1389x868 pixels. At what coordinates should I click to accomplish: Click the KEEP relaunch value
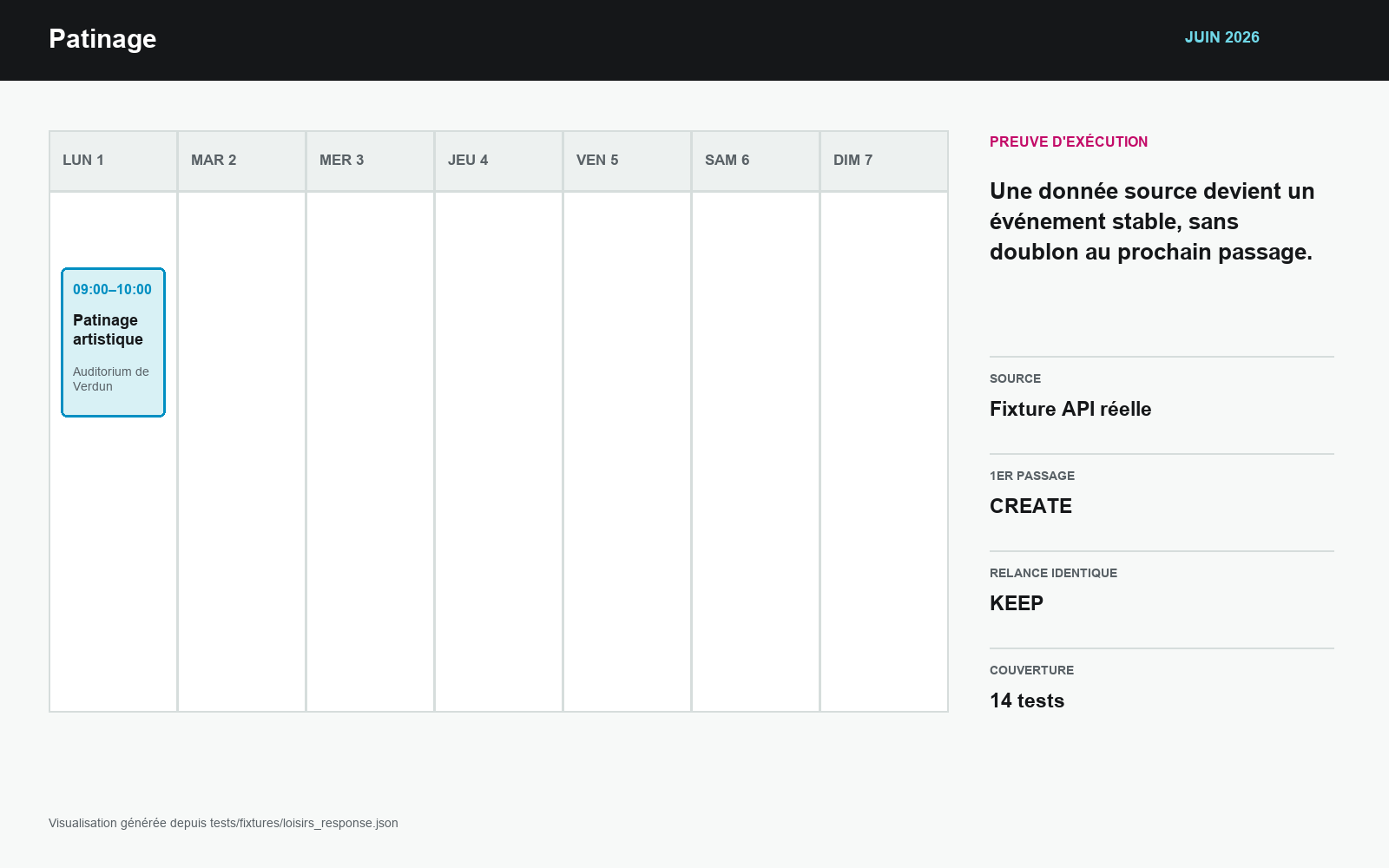[x=1017, y=603]
